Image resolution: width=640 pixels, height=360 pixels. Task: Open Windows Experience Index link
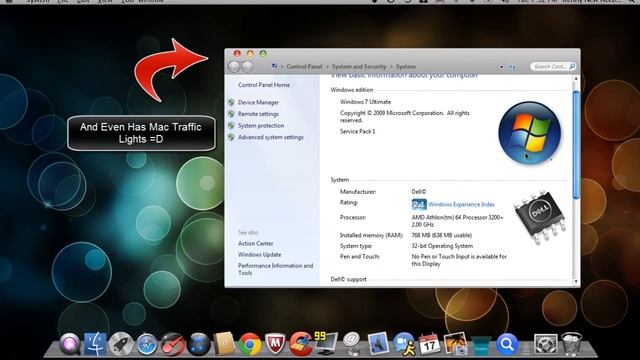(461, 204)
